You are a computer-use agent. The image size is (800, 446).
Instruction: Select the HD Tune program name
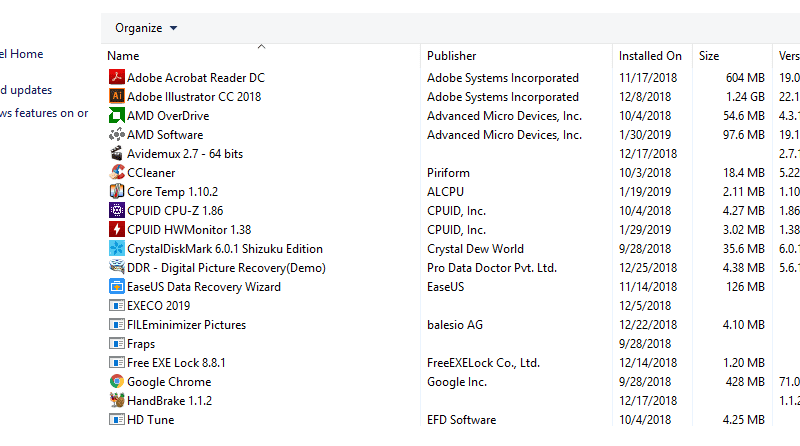click(x=151, y=419)
